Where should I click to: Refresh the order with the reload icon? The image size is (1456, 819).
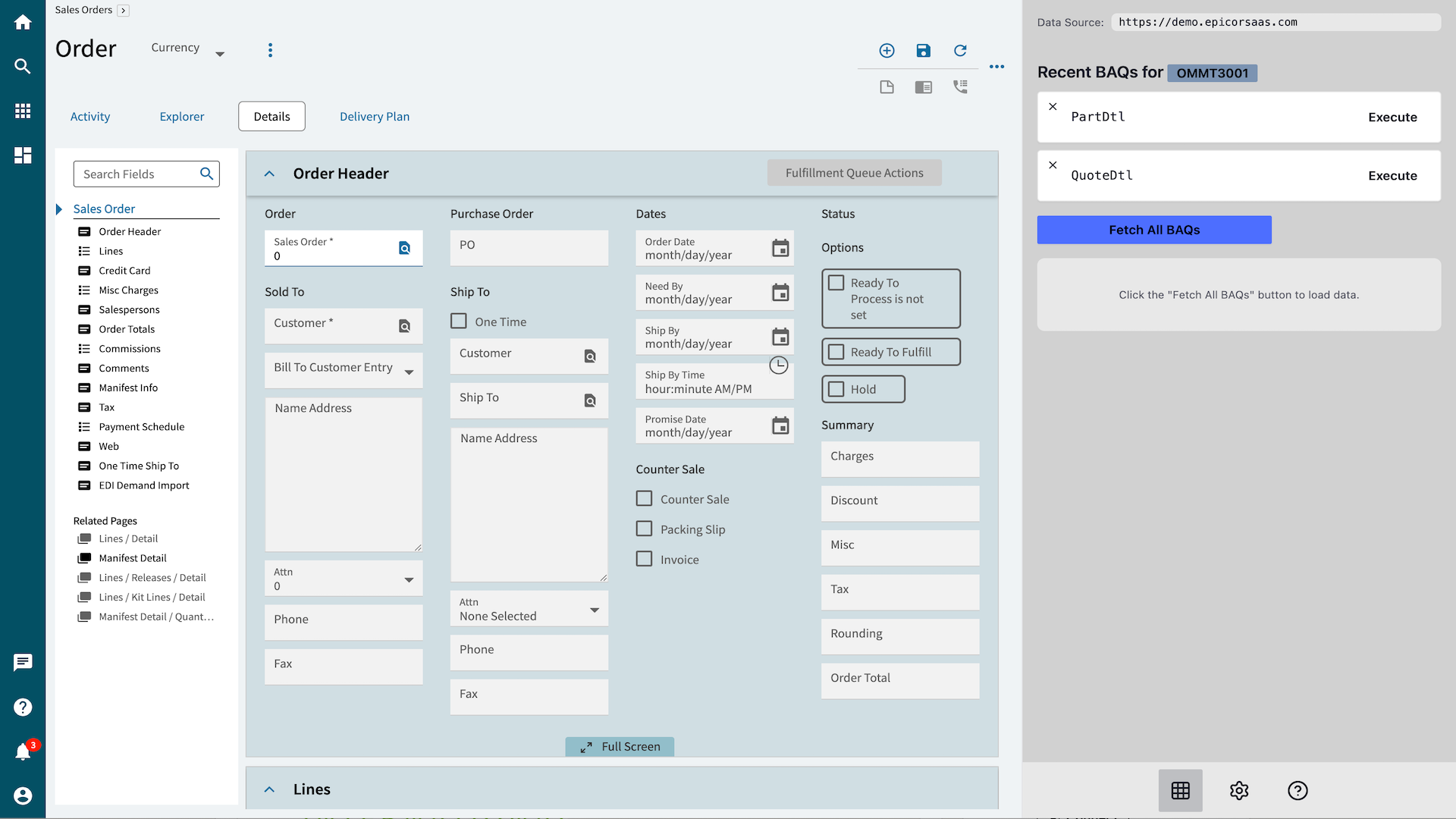[x=960, y=50]
